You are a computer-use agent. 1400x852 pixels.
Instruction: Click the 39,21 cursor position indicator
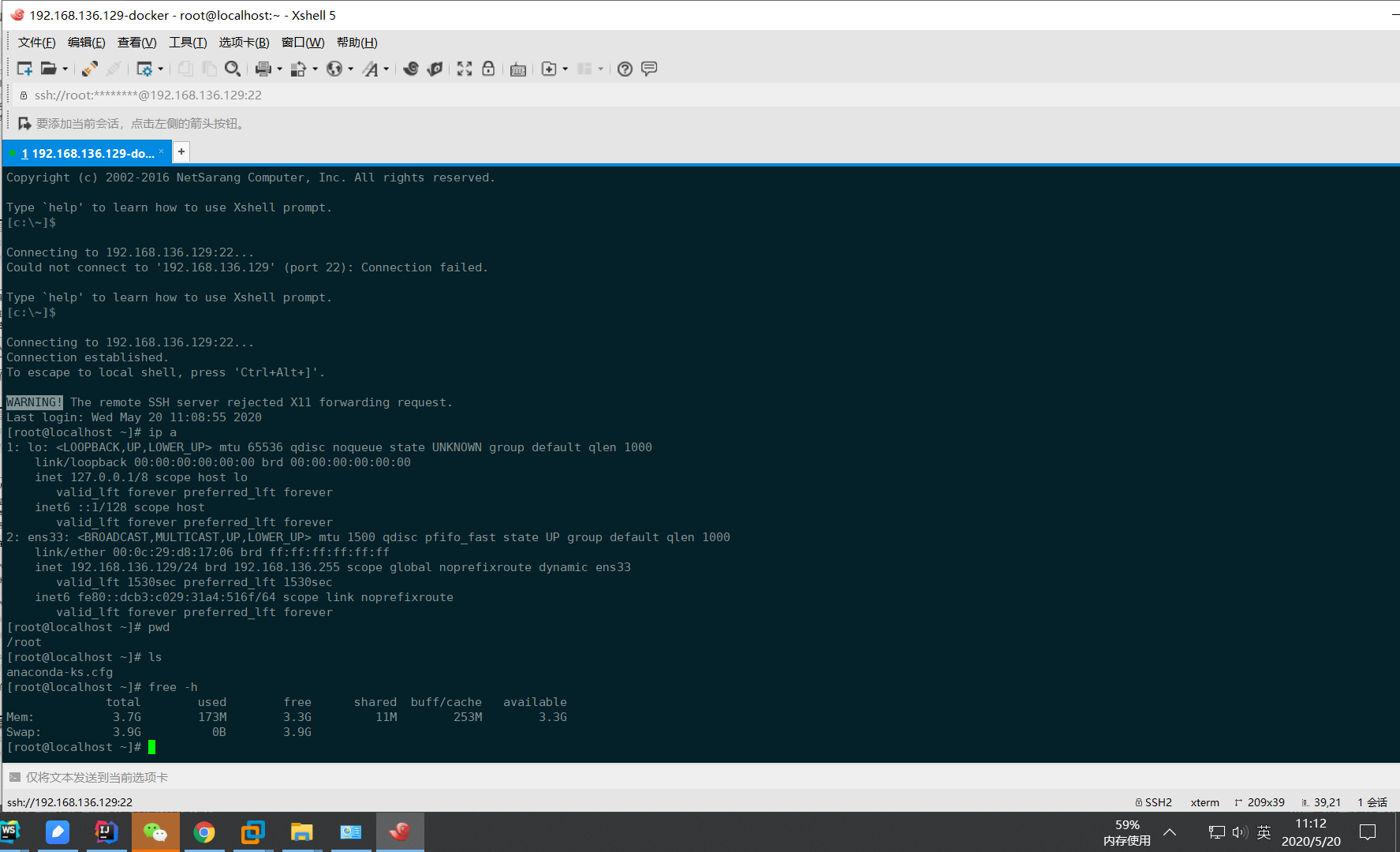pyautogui.click(x=1321, y=802)
